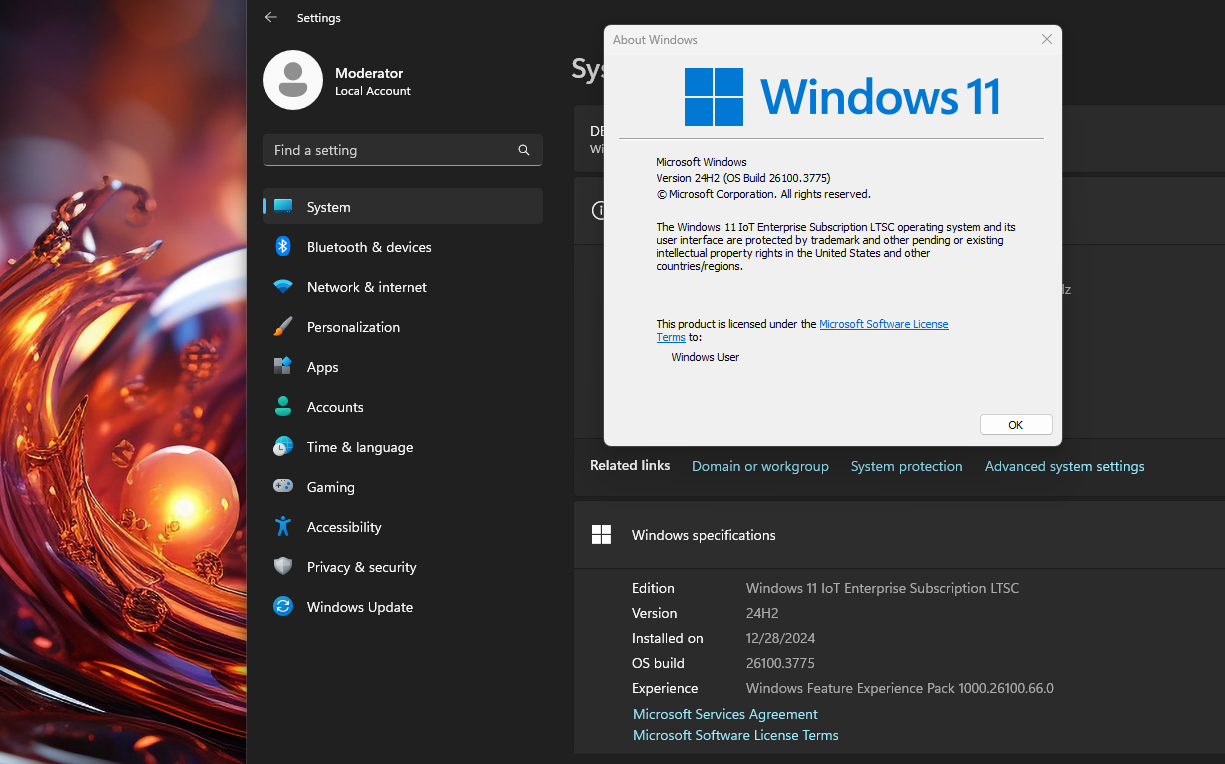This screenshot has width=1225, height=764.
Task: Select System in the sidebar
Action: coord(403,207)
